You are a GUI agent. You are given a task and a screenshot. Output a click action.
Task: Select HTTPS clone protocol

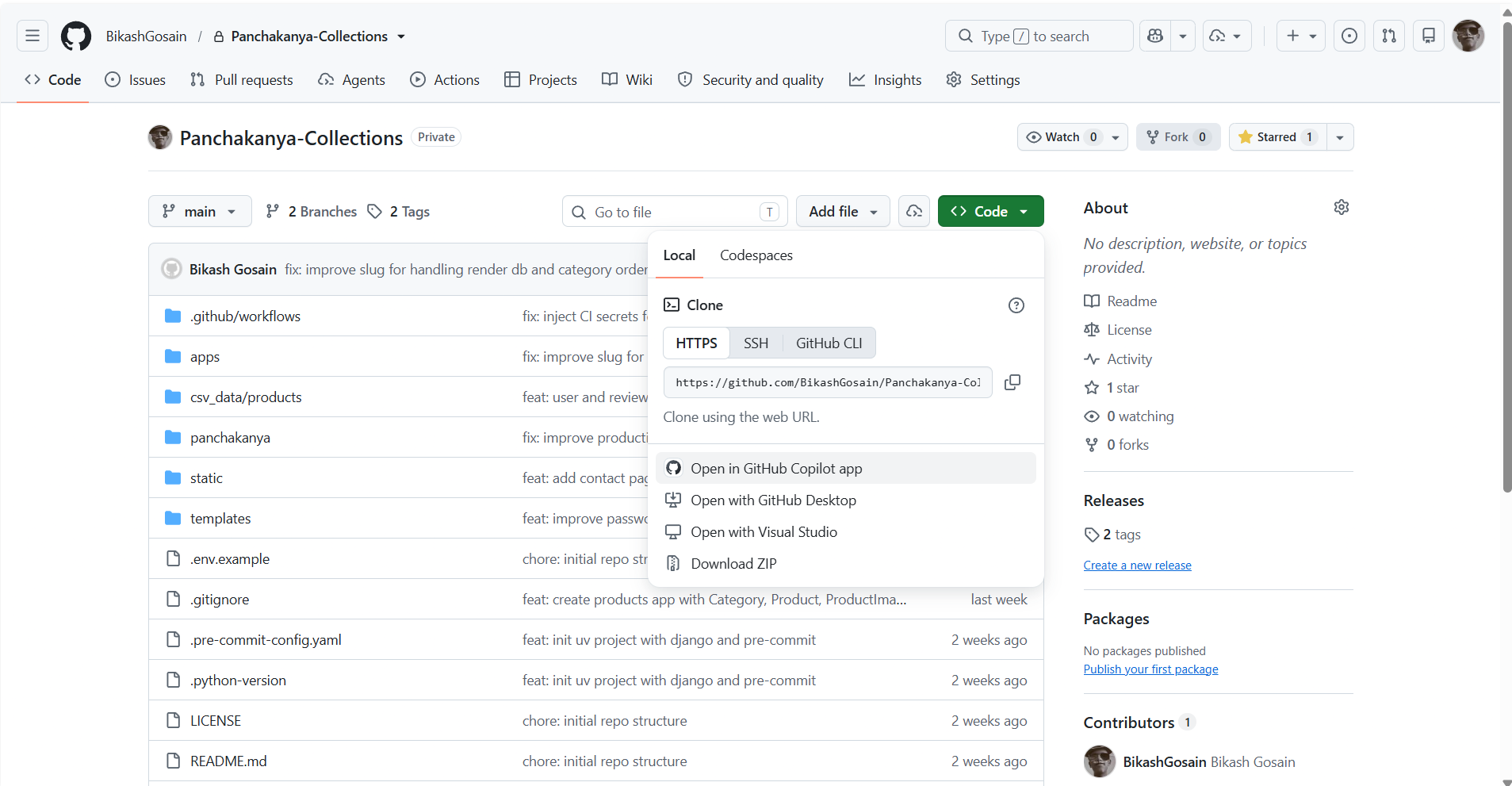click(696, 343)
